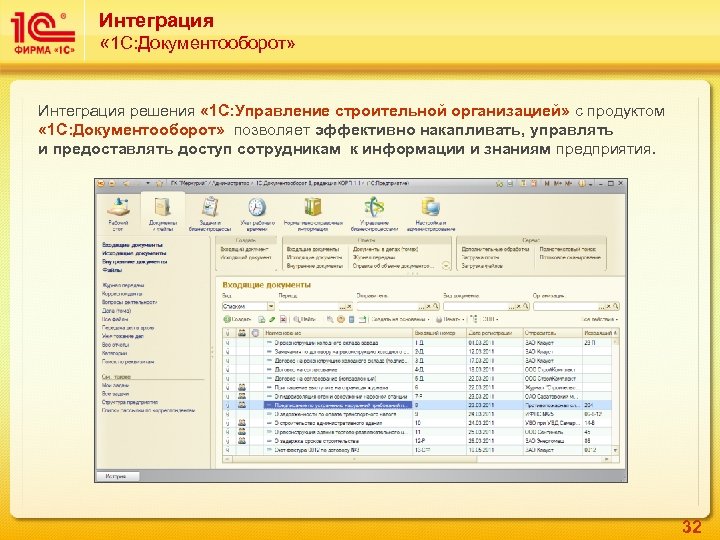Click the table vertical scrollbar down arrow
The height and width of the screenshot is (540, 720).
click(616, 450)
